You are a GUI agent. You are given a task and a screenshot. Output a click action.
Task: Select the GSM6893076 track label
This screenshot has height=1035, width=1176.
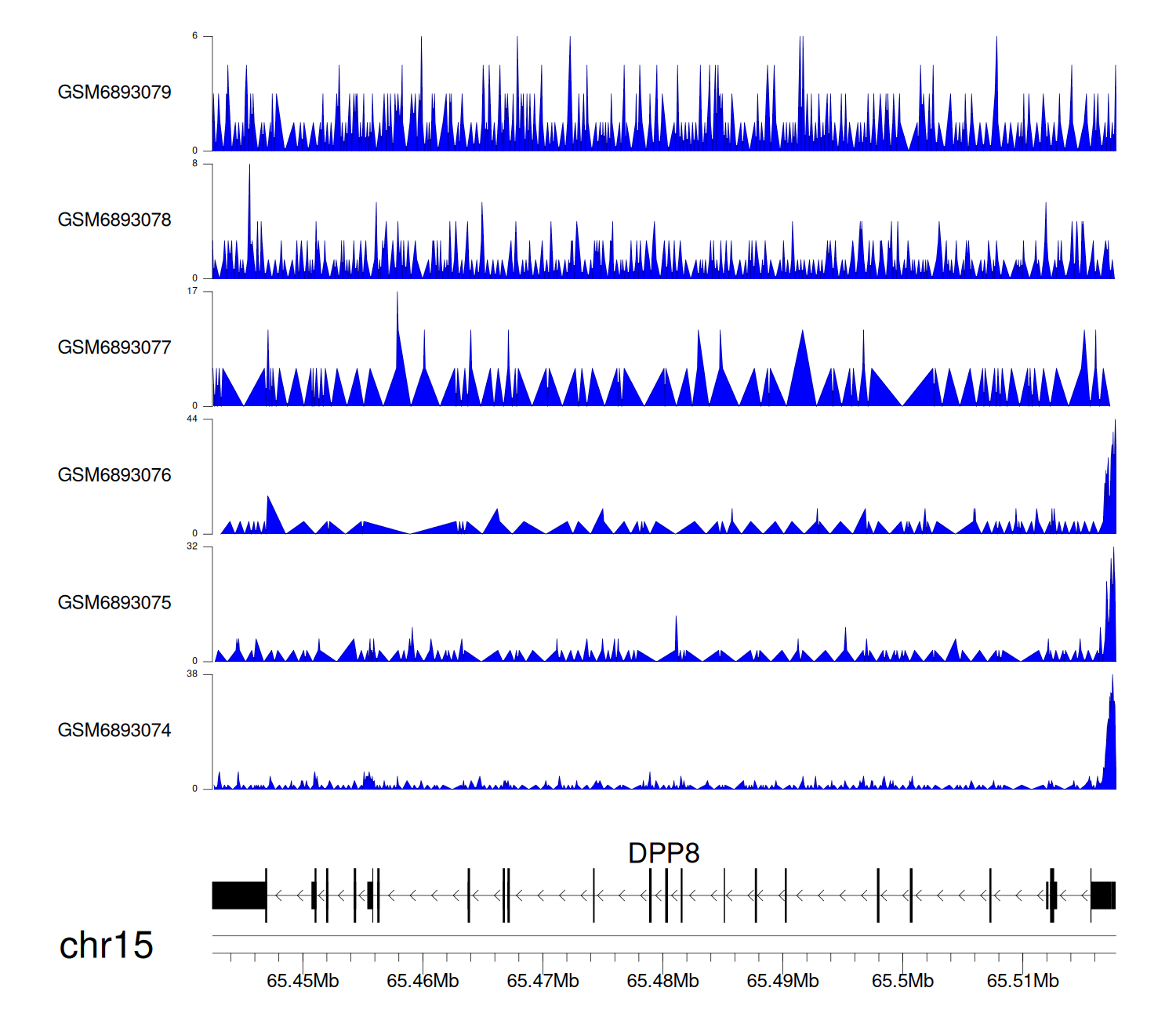tap(114, 475)
